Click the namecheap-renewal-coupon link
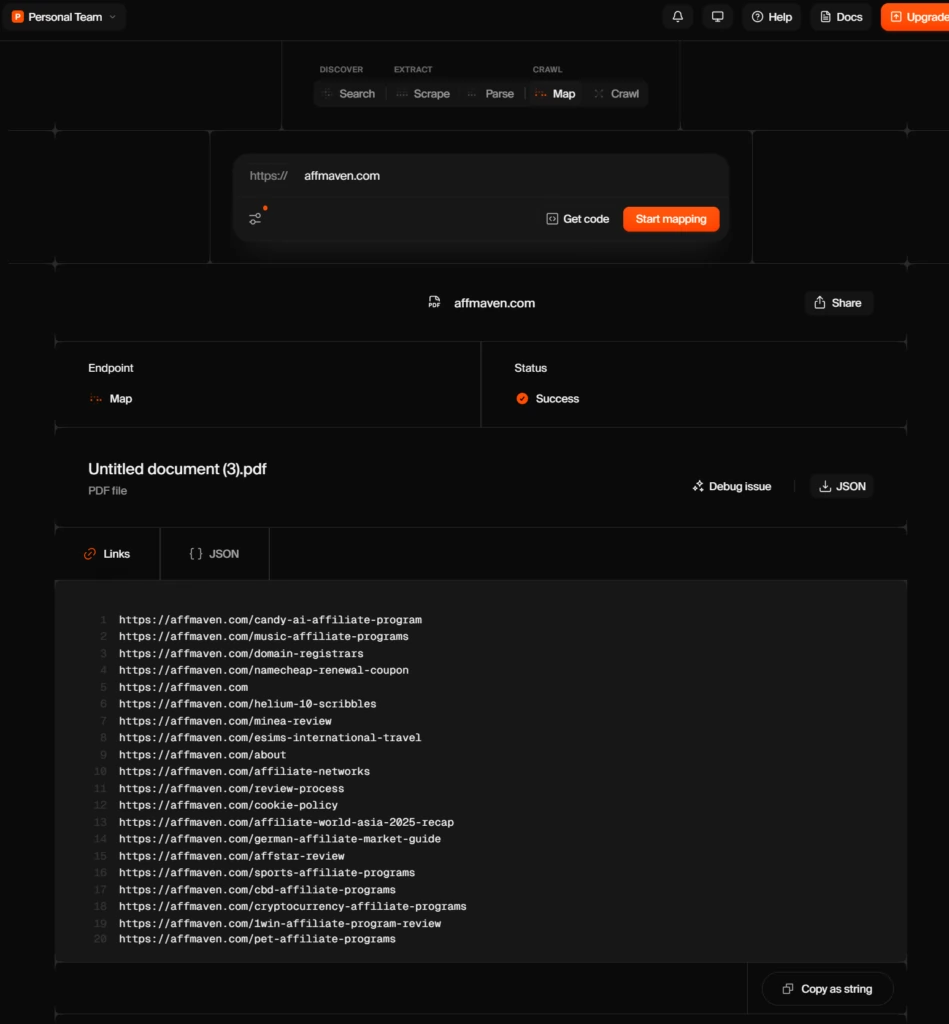949x1024 pixels. 264,670
